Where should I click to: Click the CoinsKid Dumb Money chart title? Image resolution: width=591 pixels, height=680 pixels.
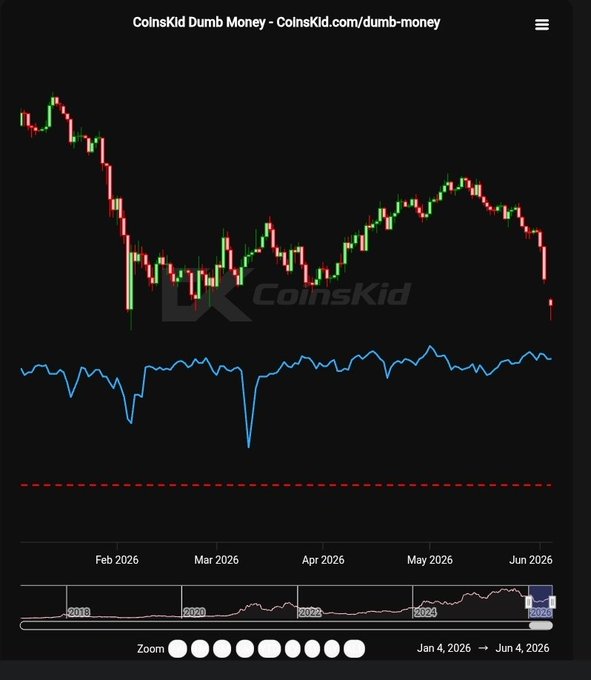[286, 22]
